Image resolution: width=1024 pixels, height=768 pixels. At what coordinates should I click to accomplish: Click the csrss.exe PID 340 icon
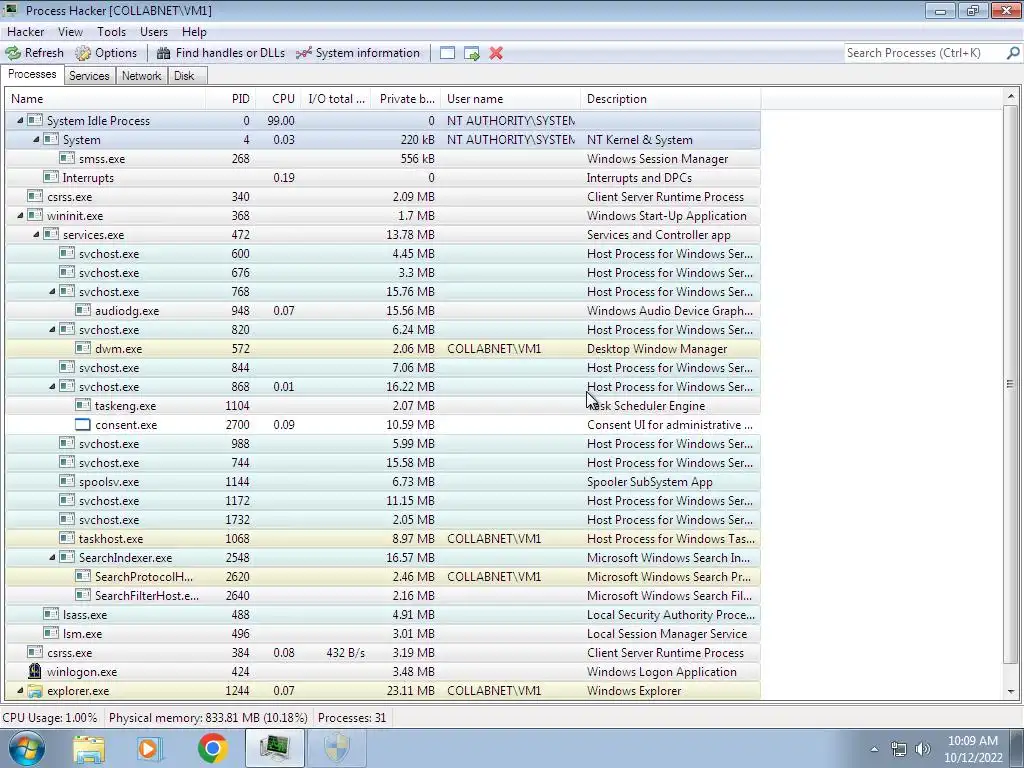(35, 196)
